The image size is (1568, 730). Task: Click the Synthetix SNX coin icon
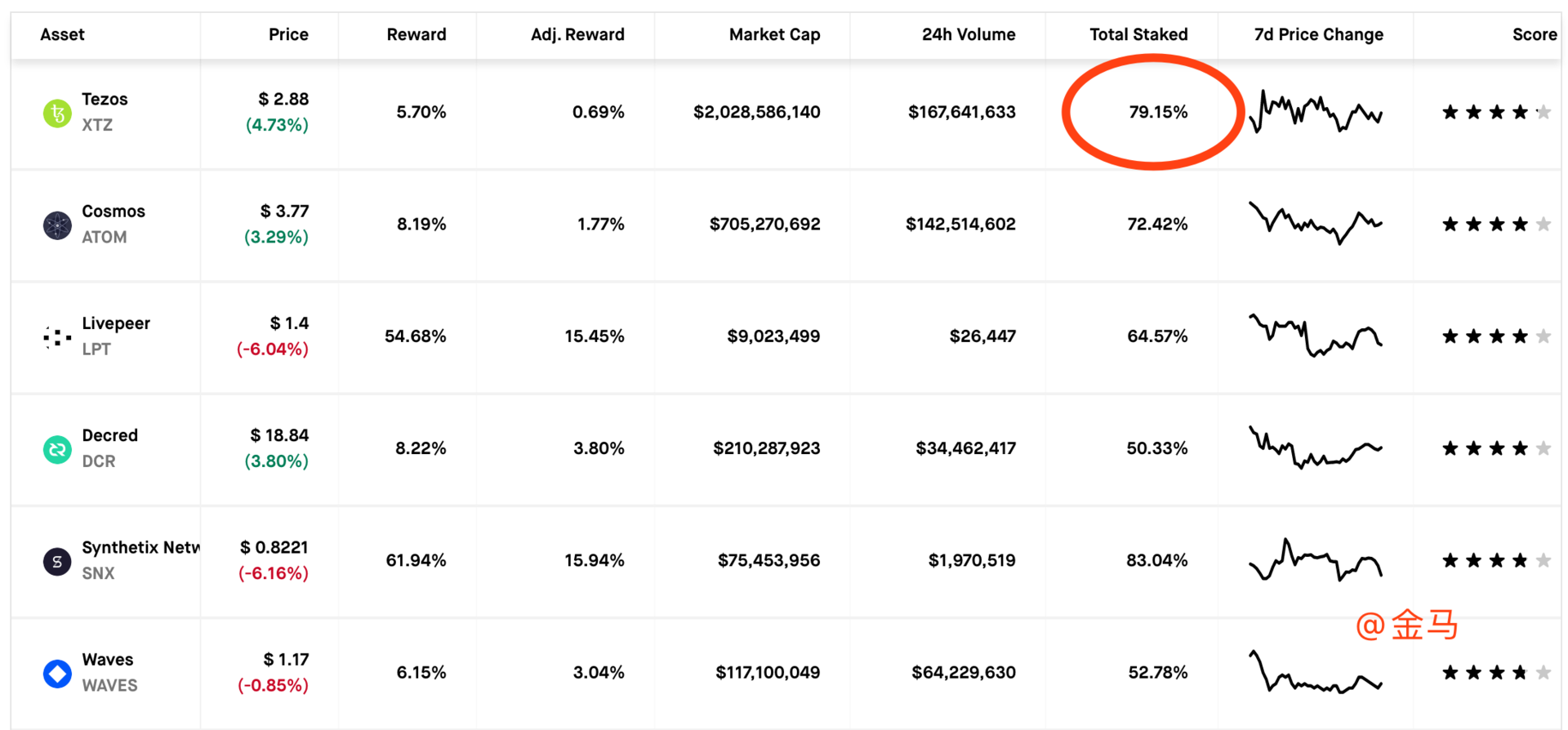pos(57,561)
